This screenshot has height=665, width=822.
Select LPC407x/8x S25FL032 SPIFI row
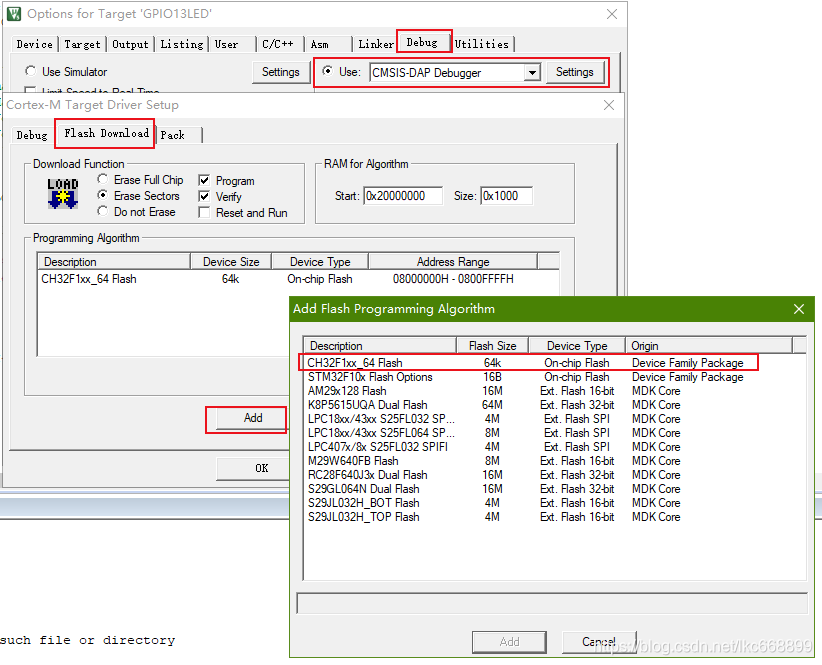[555, 447]
